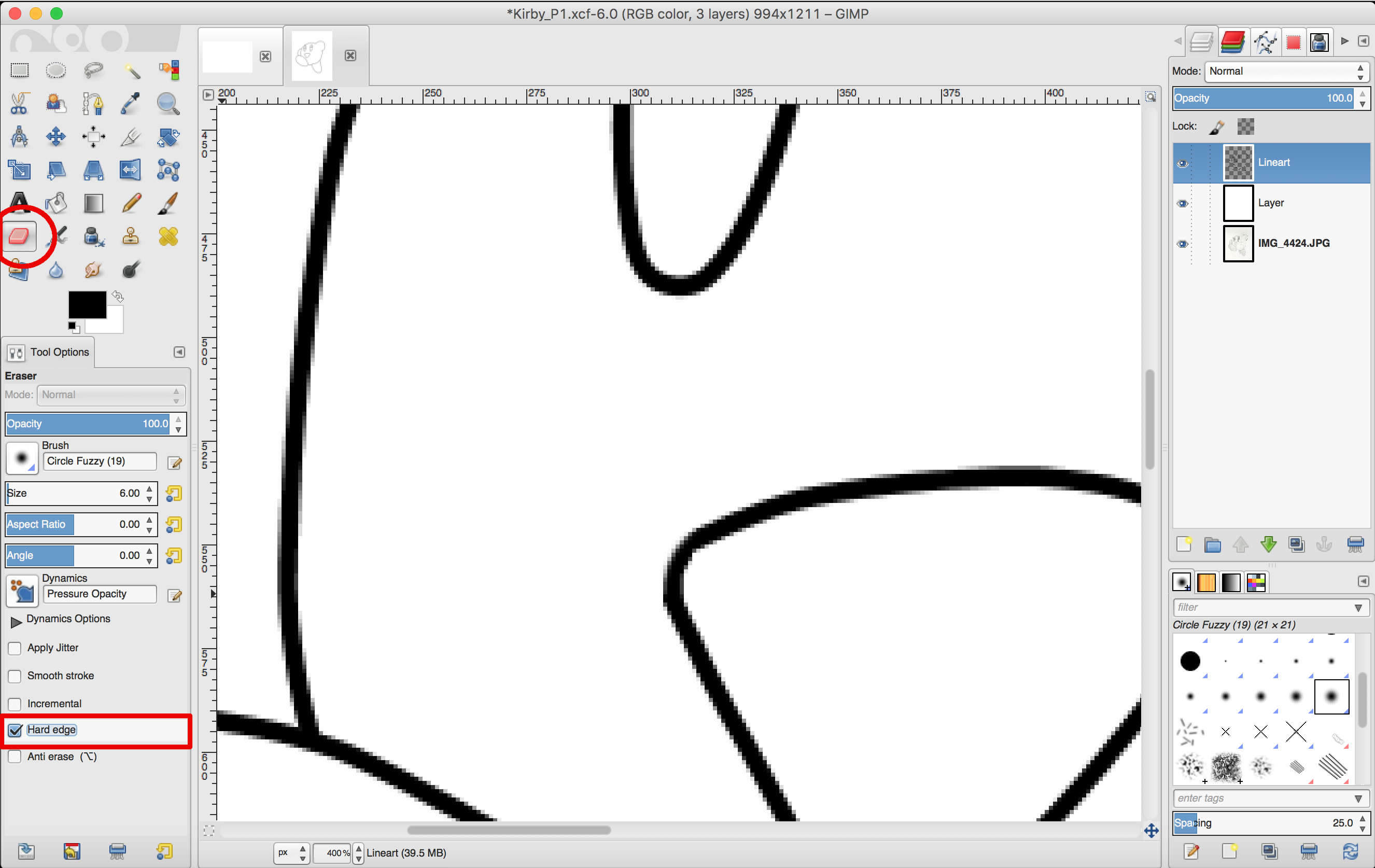This screenshot has height=868, width=1375.
Task: Open the 400% zoom level dropdown
Action: click(x=358, y=852)
